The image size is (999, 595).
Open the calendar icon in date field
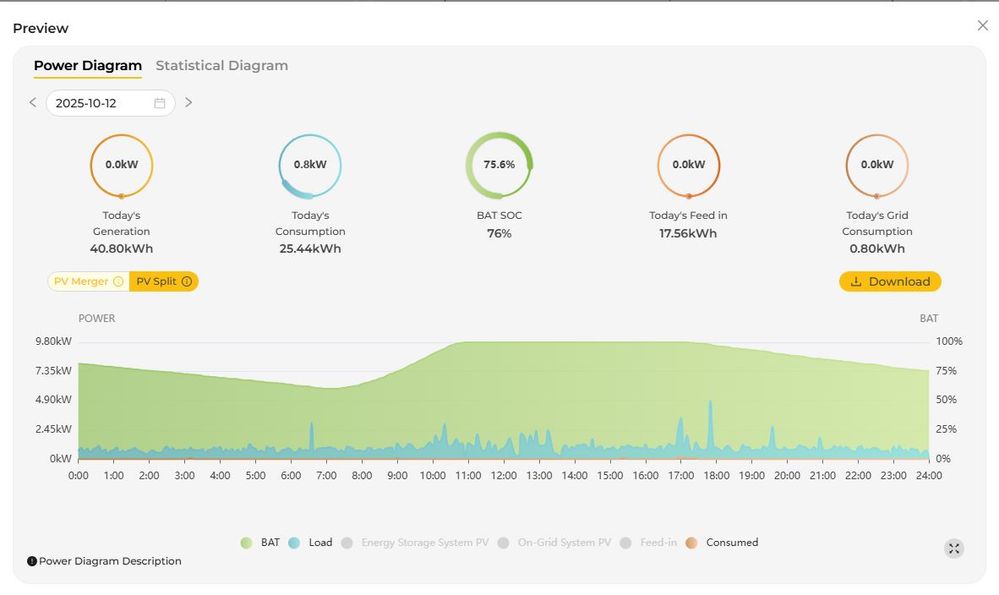[160, 103]
